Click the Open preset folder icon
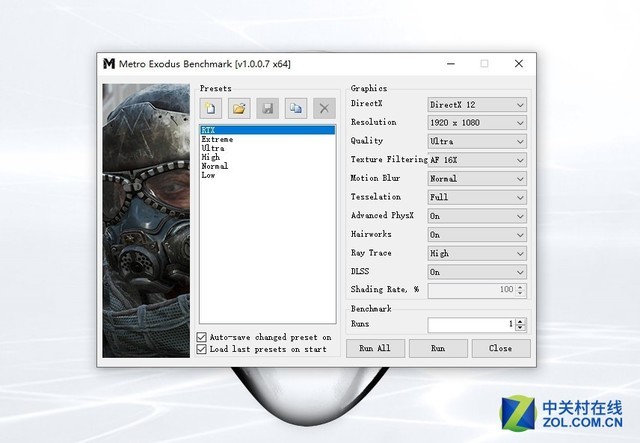This screenshot has width=640, height=443. pos(239,108)
